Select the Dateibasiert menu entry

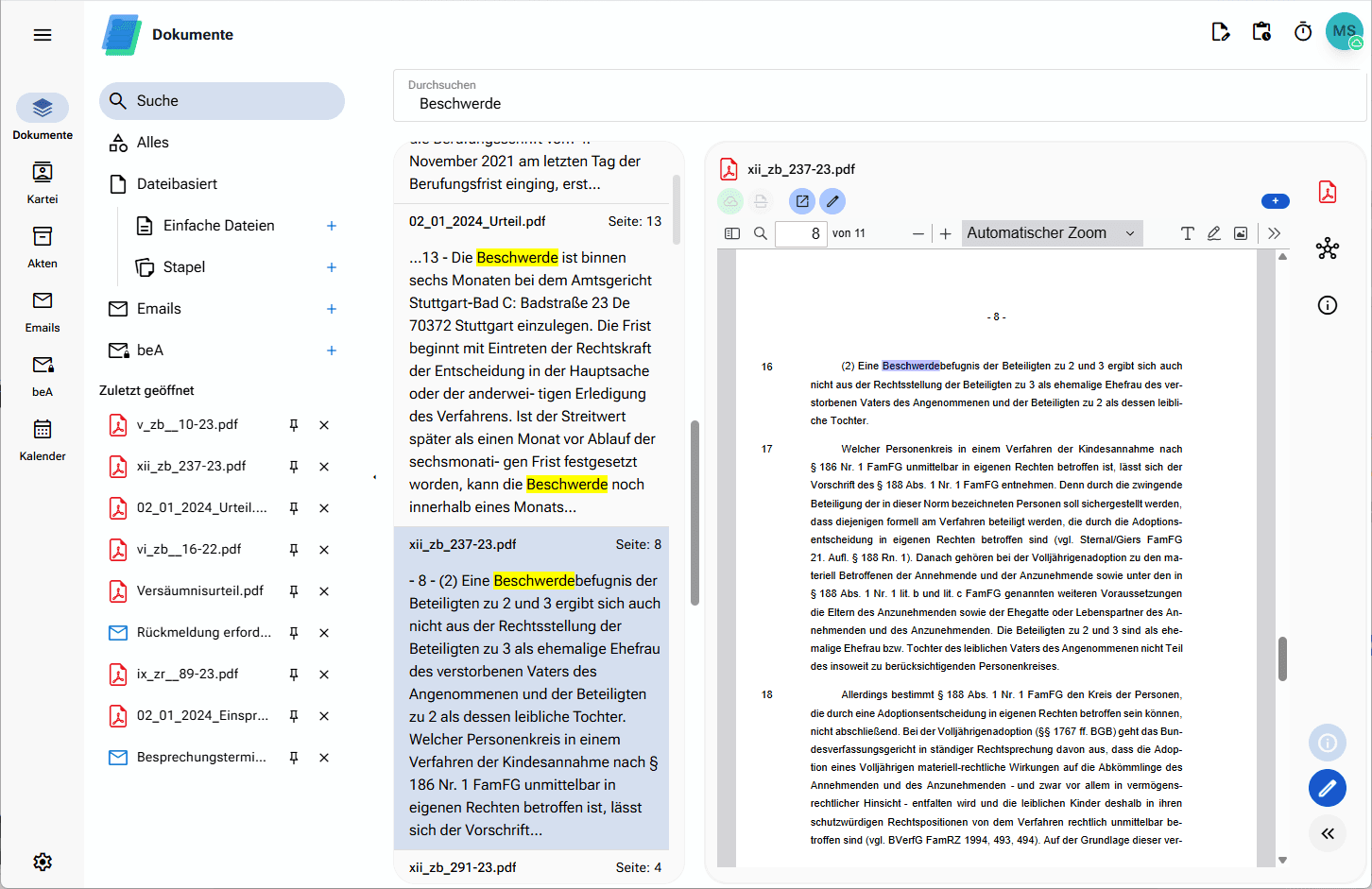[222, 184]
